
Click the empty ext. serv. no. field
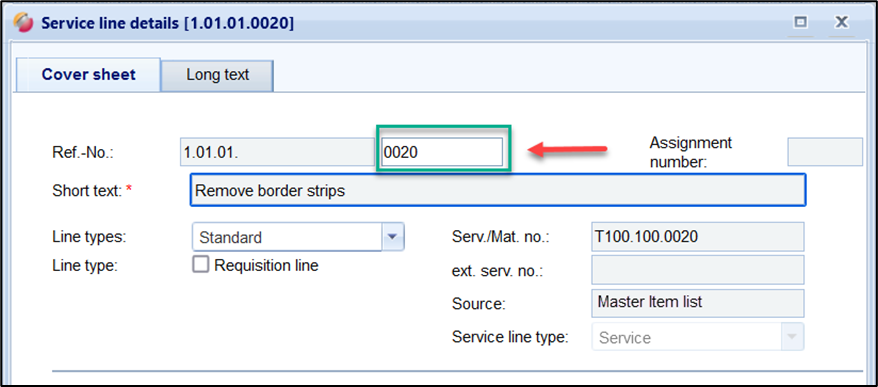coord(698,270)
